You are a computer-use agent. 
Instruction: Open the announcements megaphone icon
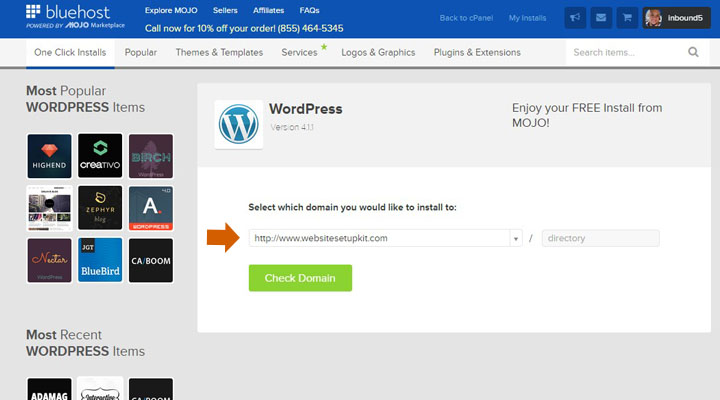(575, 18)
